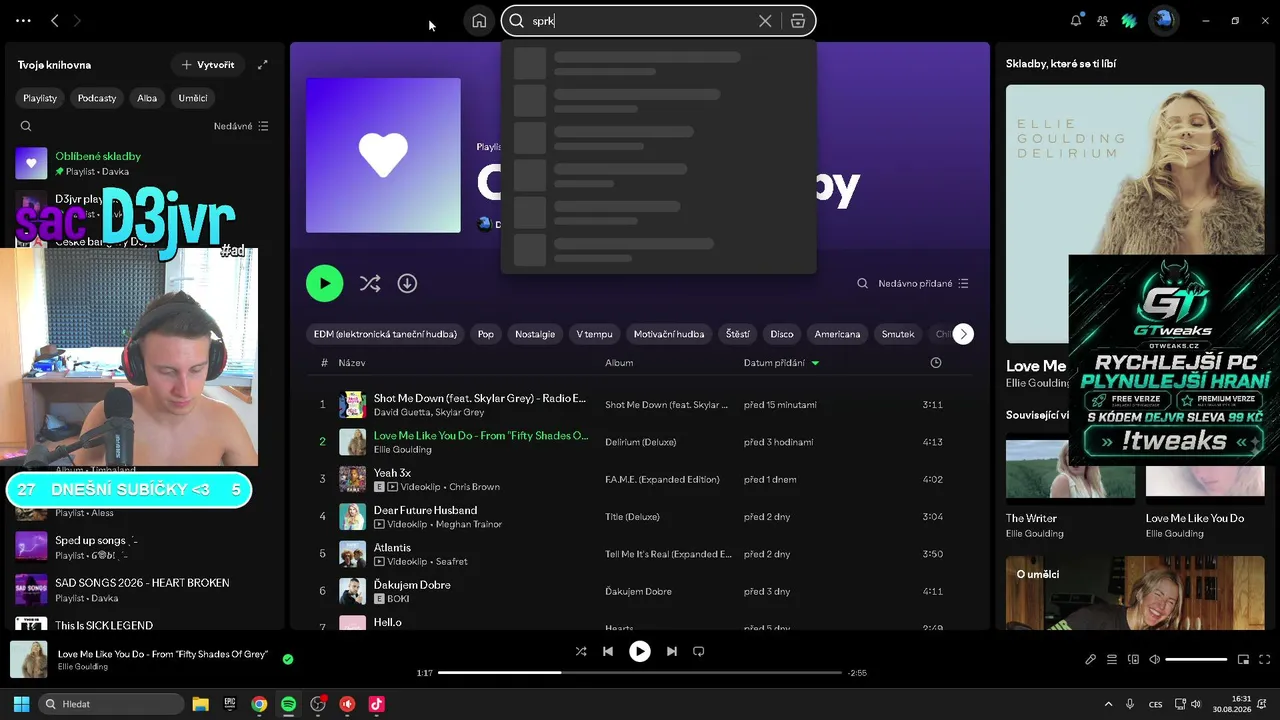Mute the volume speaker icon
This screenshot has width=1280, height=720.
tap(1155, 659)
